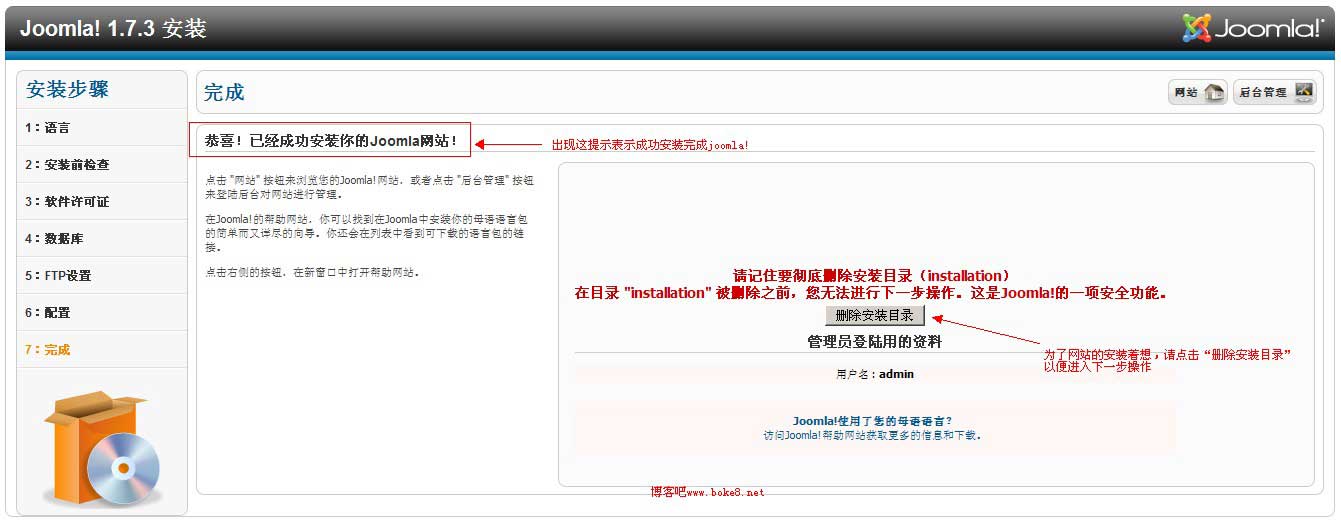Select step 6：配置

pos(102,313)
